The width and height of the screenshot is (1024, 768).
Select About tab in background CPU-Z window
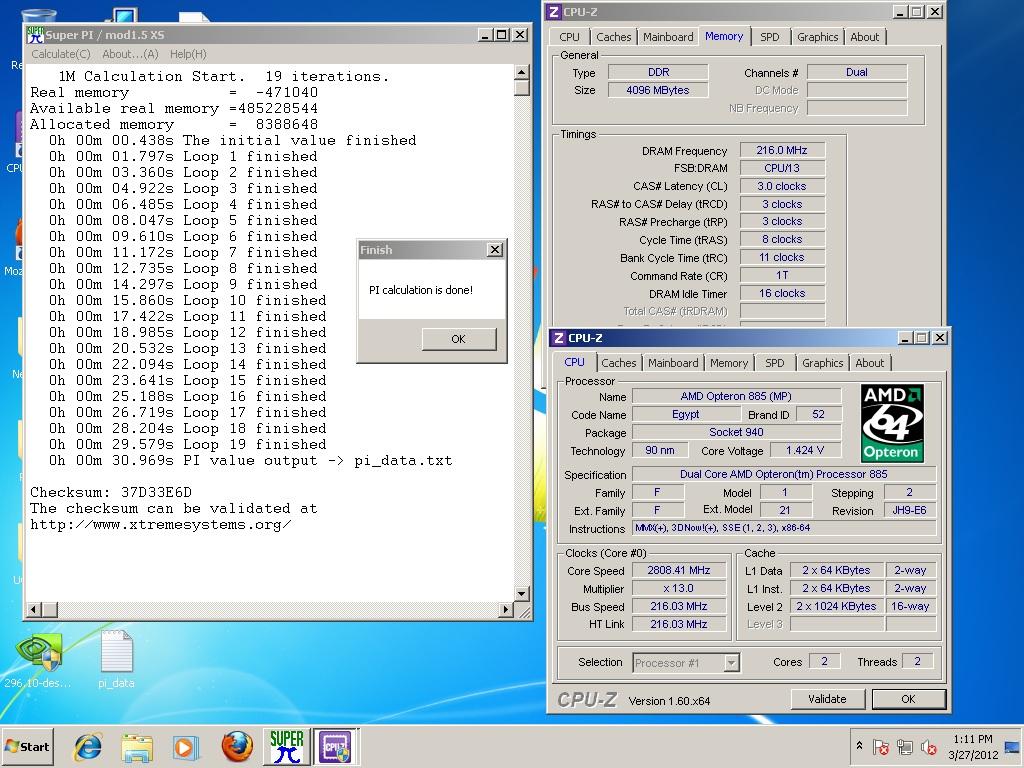tap(865, 37)
